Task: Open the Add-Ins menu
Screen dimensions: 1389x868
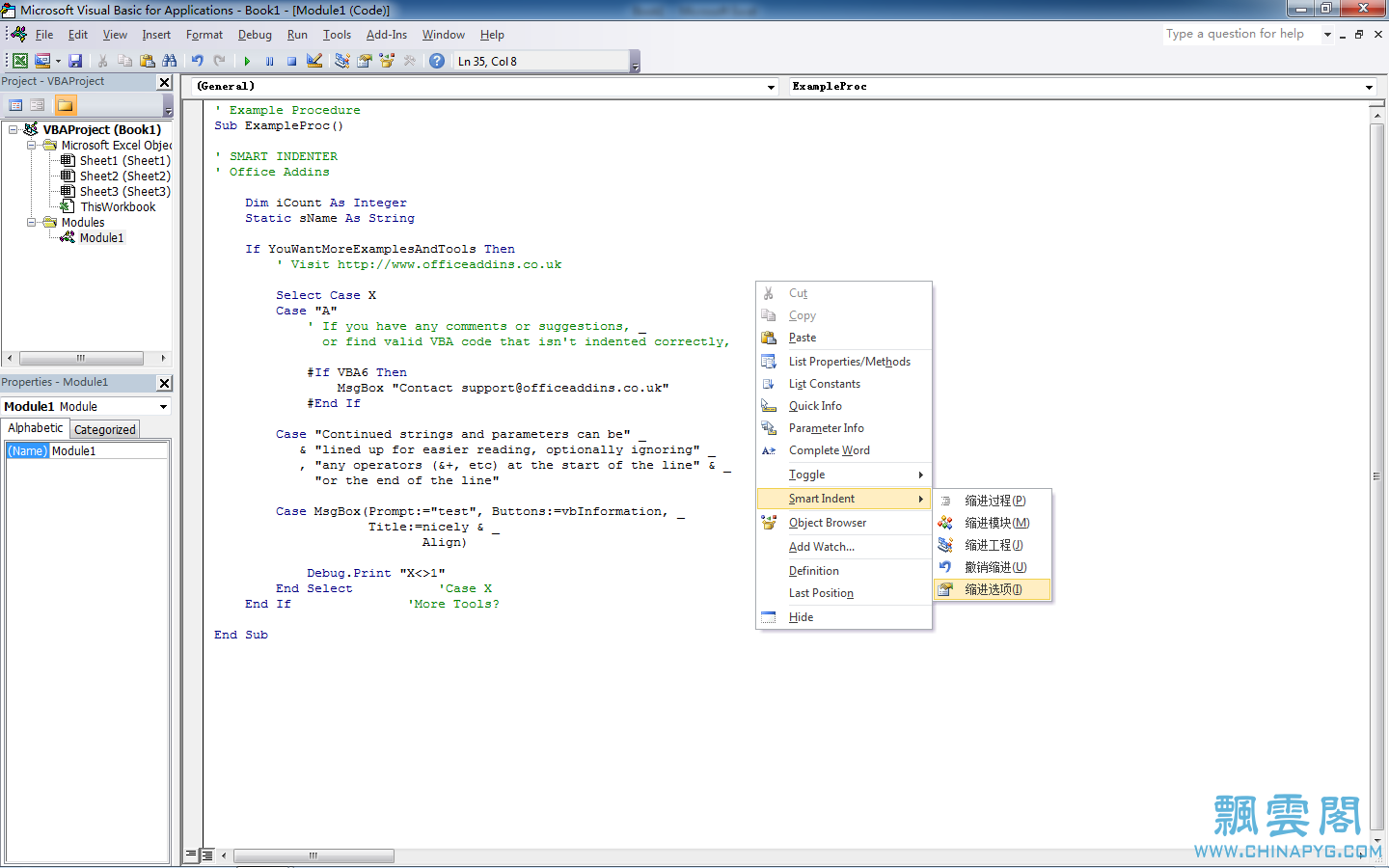Action: click(x=387, y=35)
